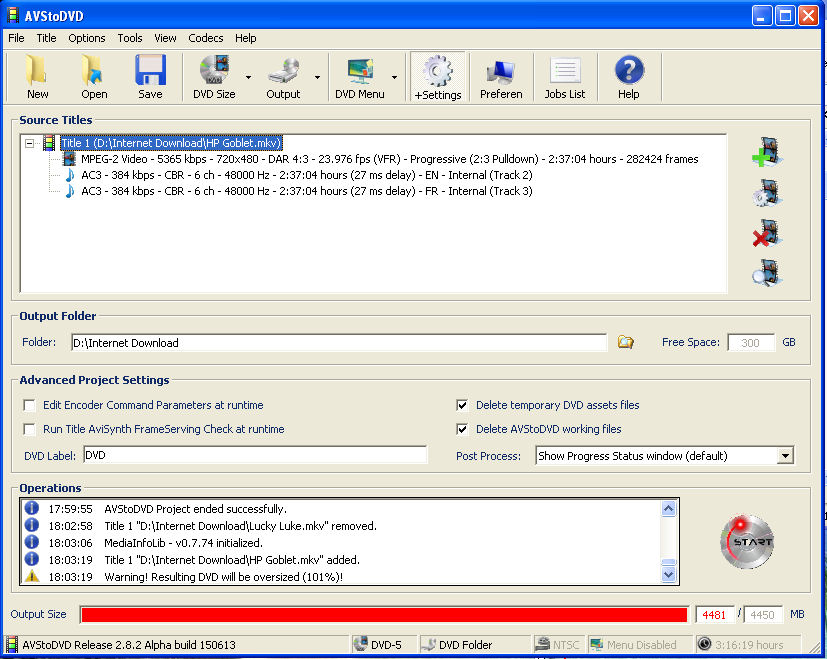Click the 4481 output size value
The height and width of the screenshot is (659, 827).
714,615
